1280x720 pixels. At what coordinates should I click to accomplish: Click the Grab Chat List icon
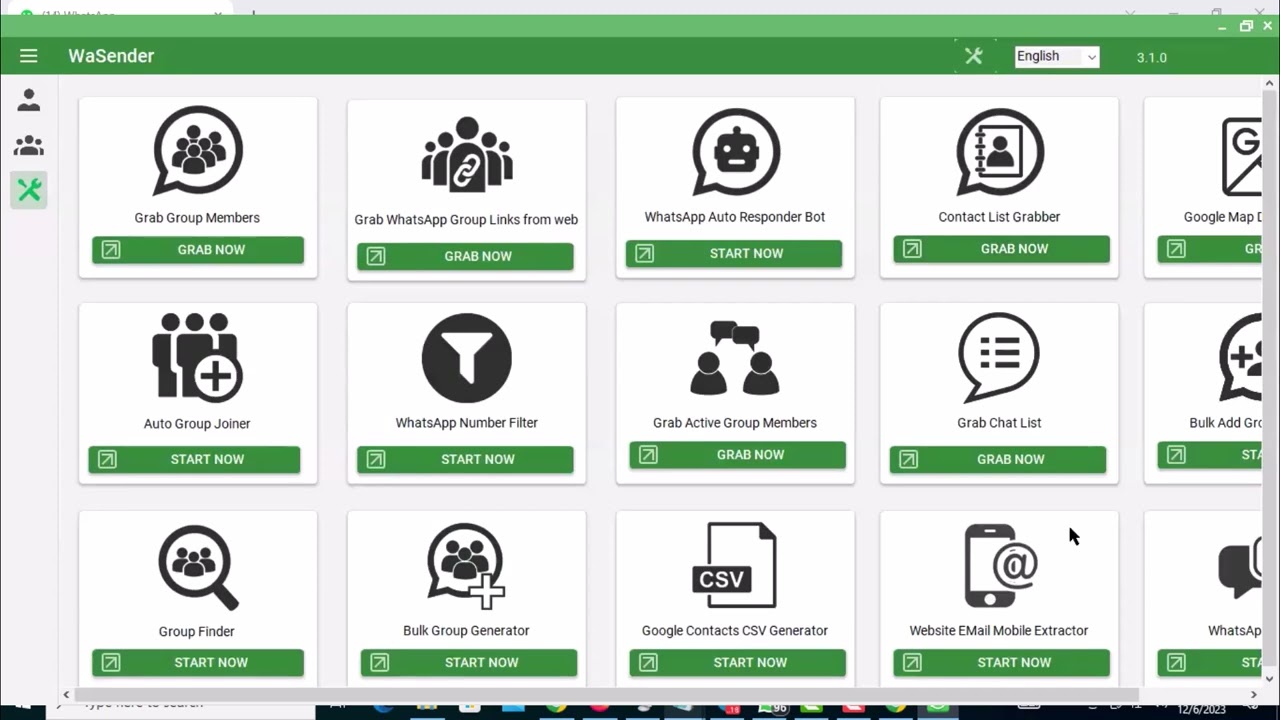[x=999, y=358]
